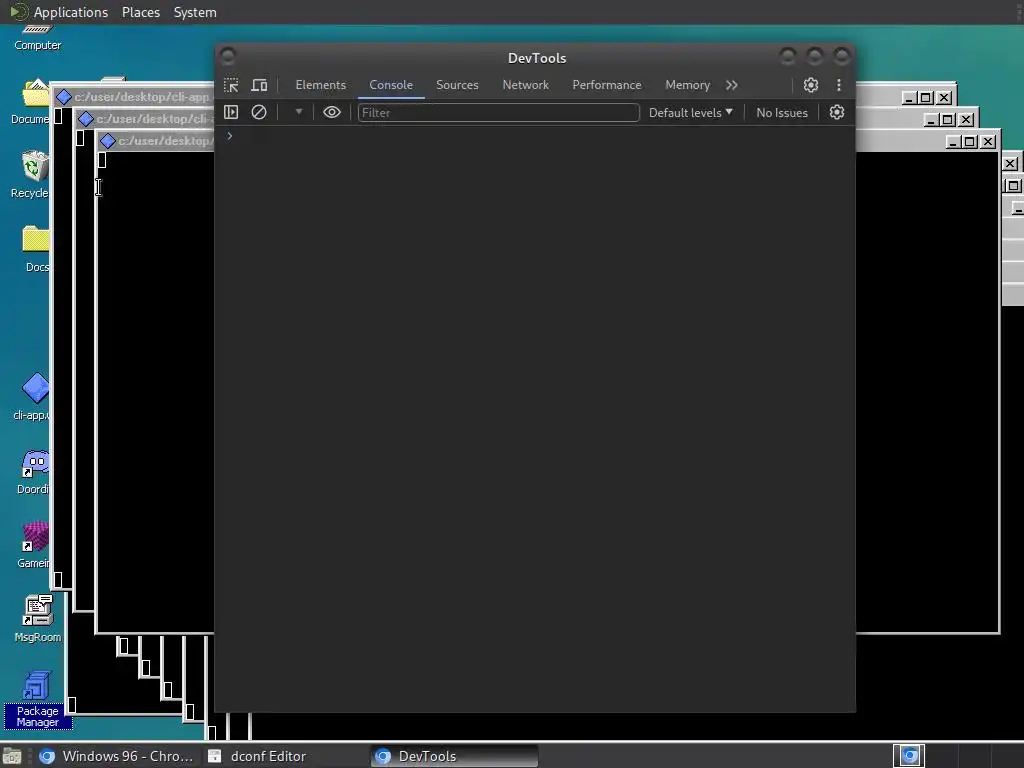The image size is (1024, 768).
Task: Create live expression with eye icon
Action: pyautogui.click(x=332, y=112)
